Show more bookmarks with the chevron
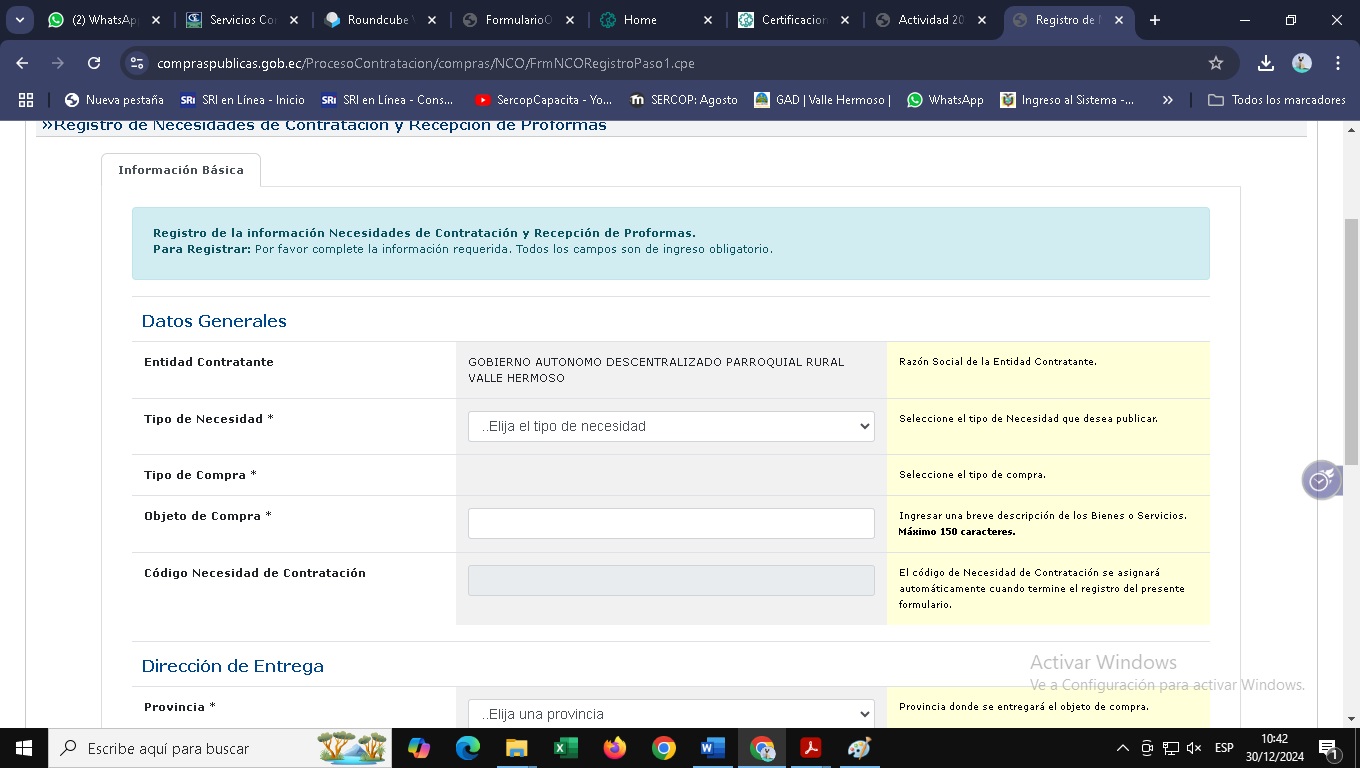Screen dimensions: 1360x768 point(1167,100)
